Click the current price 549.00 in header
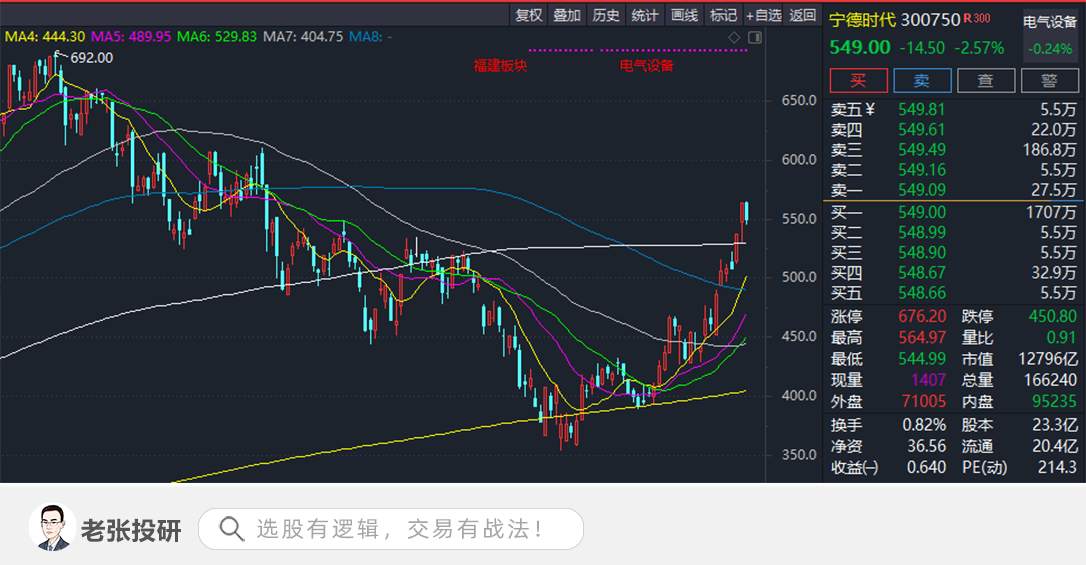The image size is (1086, 565). [860, 48]
